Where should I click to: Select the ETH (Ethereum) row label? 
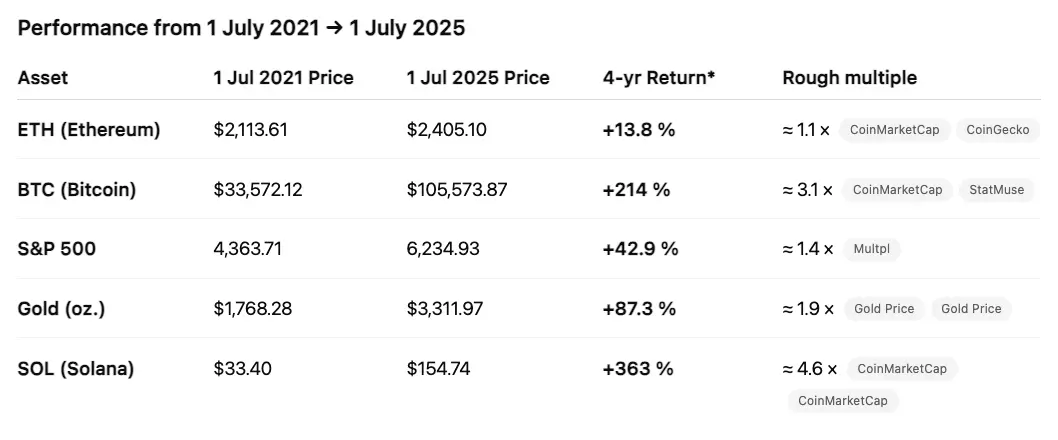(x=89, y=130)
